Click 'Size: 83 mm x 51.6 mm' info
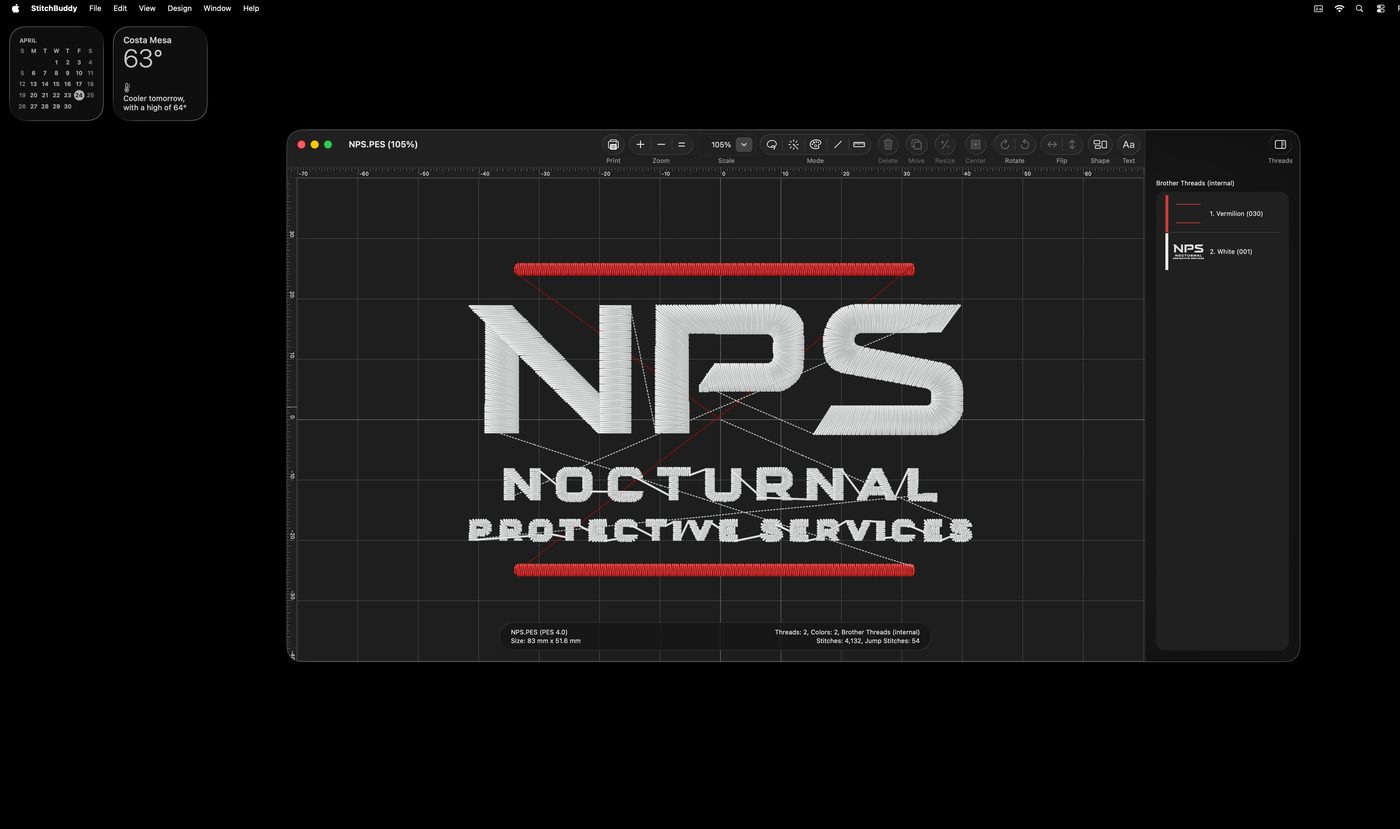The height and width of the screenshot is (829, 1400). point(546,641)
